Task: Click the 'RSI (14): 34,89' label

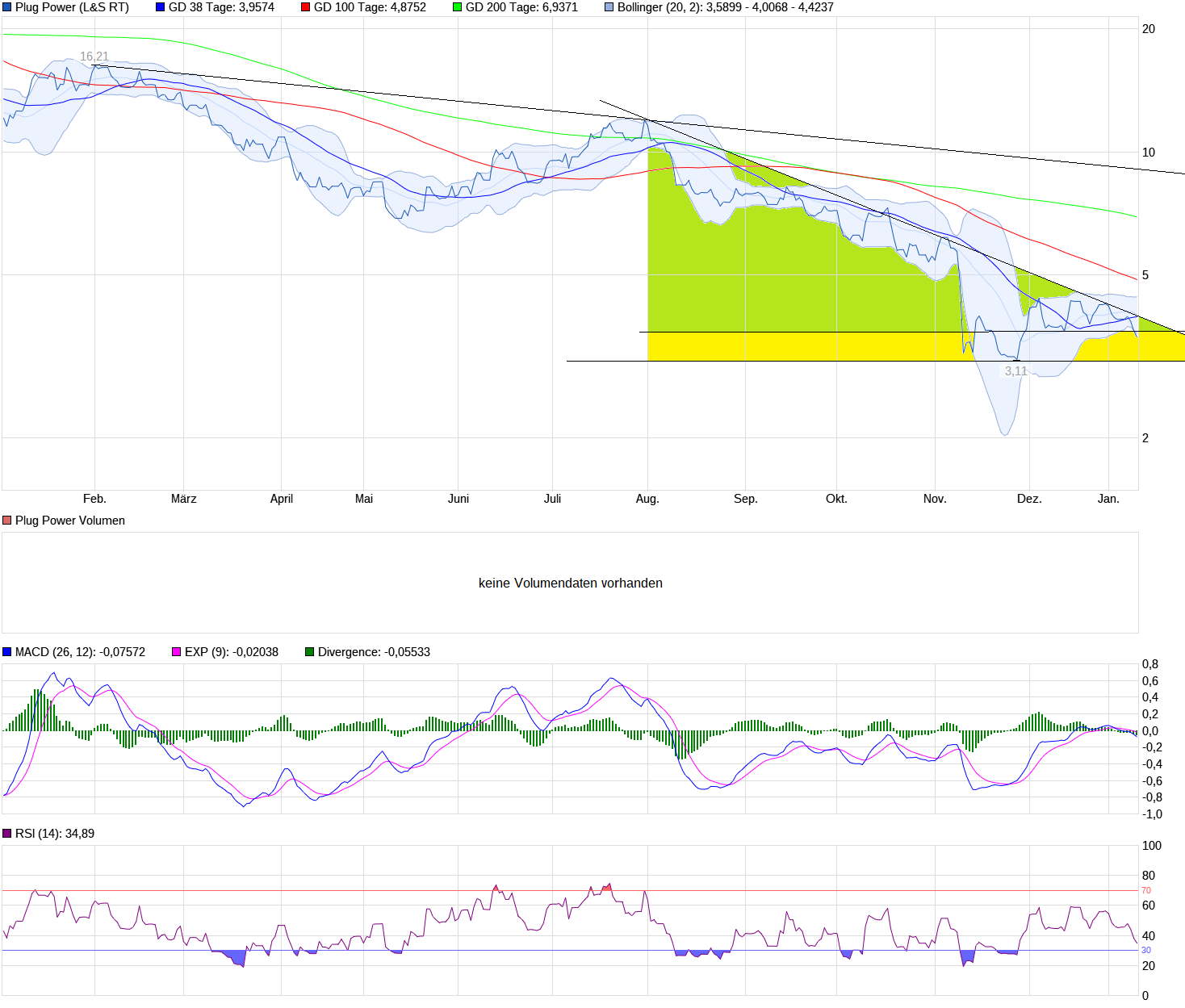Action: pos(55,834)
